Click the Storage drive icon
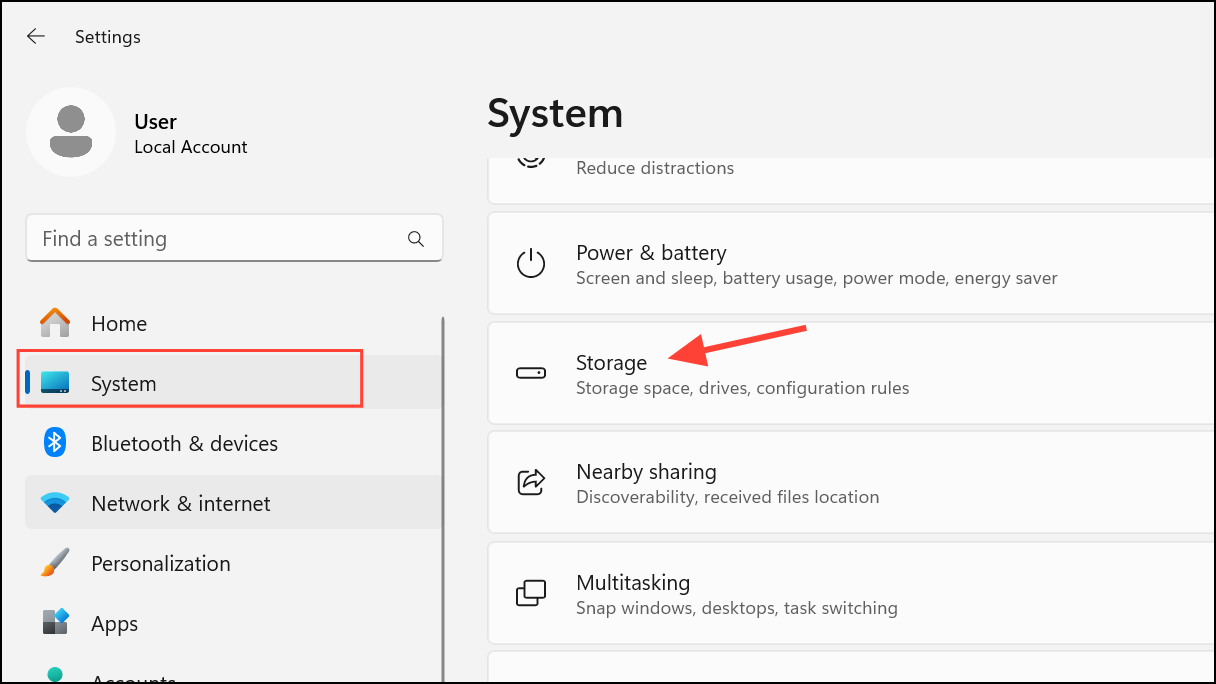Viewport: 1216px width, 684px height. 530,373
